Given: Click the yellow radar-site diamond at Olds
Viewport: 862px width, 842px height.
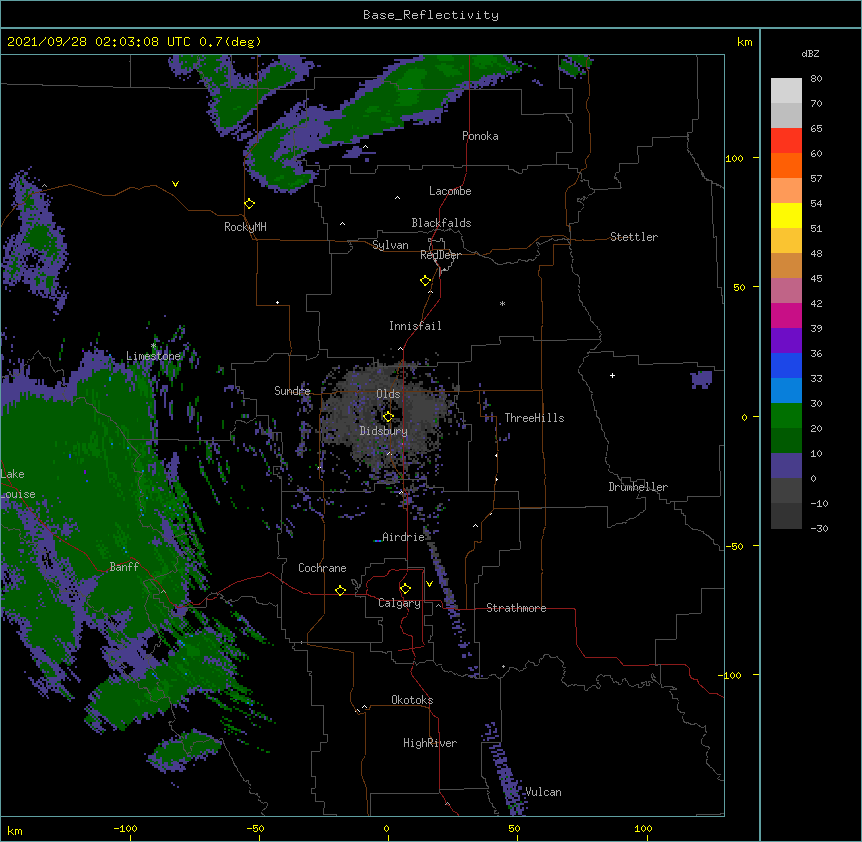Looking at the screenshot, I should coord(388,417).
